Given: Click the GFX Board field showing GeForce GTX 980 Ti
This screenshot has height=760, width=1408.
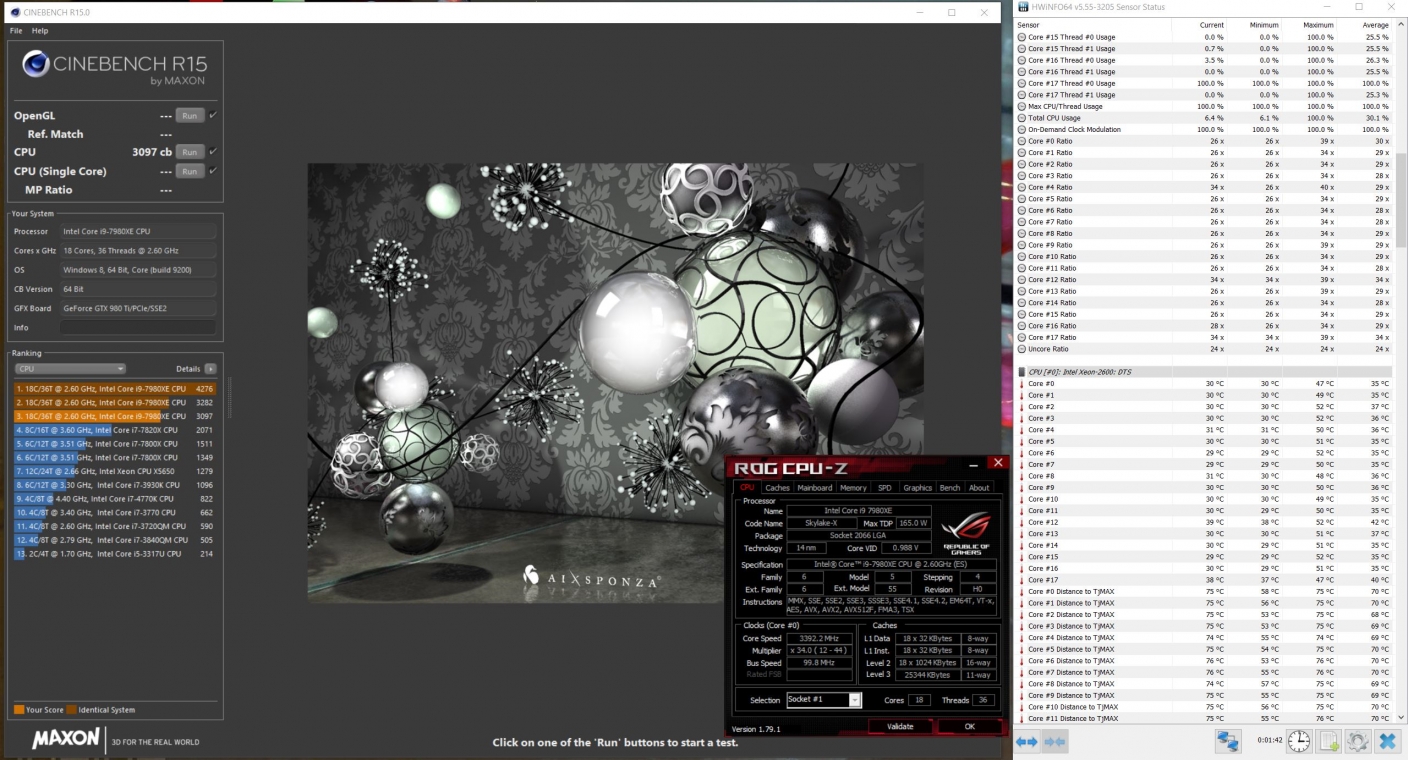Looking at the screenshot, I should [x=138, y=308].
